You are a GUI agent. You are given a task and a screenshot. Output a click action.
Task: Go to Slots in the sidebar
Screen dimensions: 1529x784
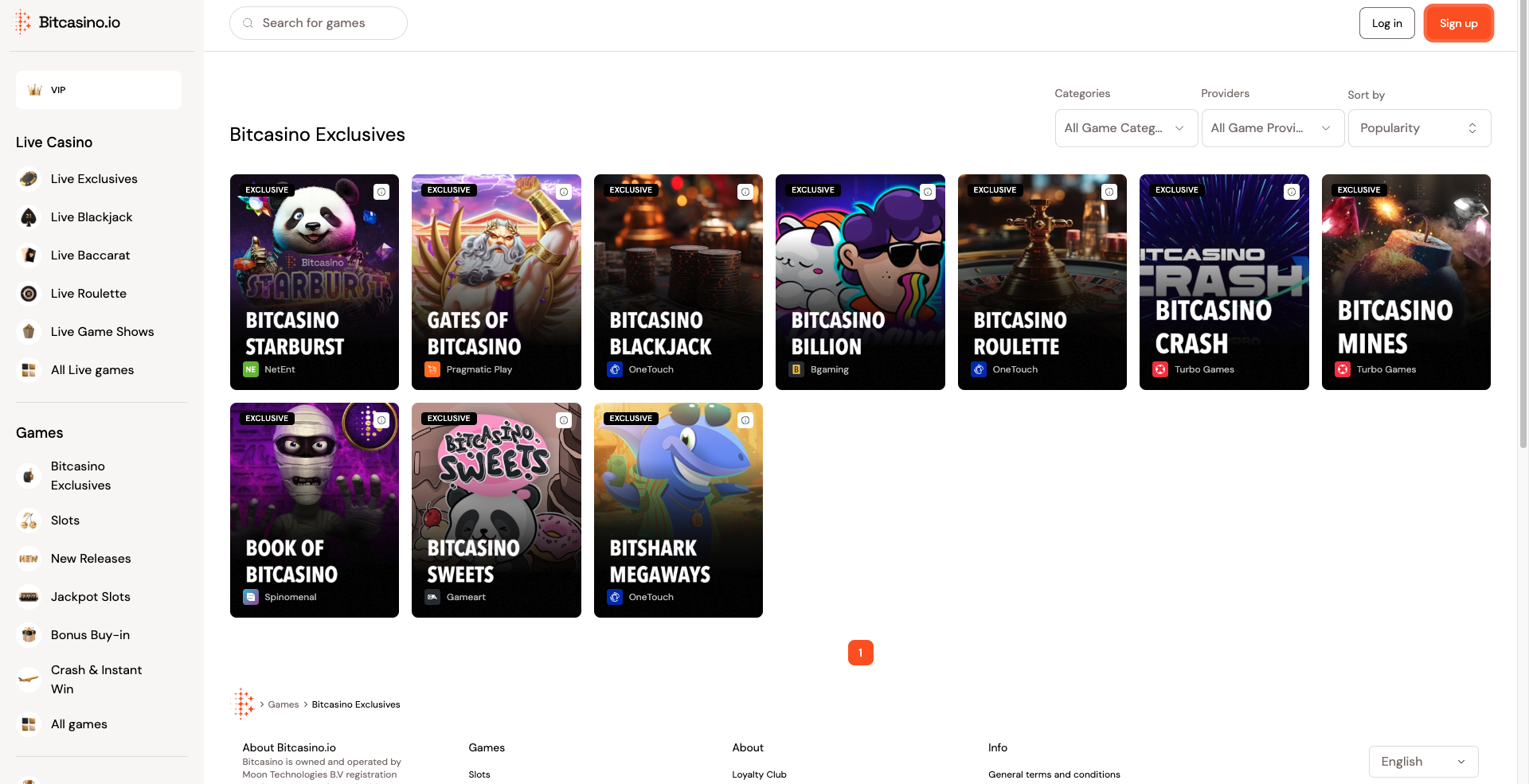[x=65, y=521]
